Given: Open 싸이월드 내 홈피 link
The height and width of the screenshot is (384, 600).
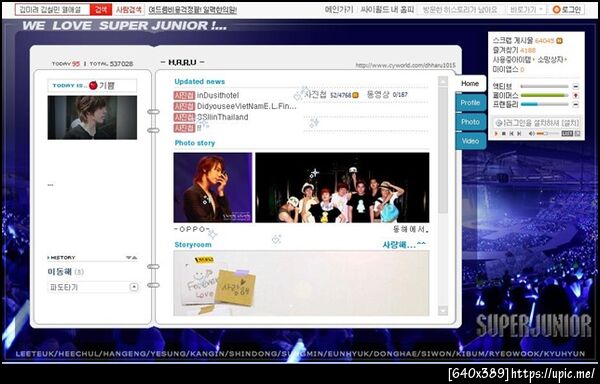Looking at the screenshot, I should point(387,10).
